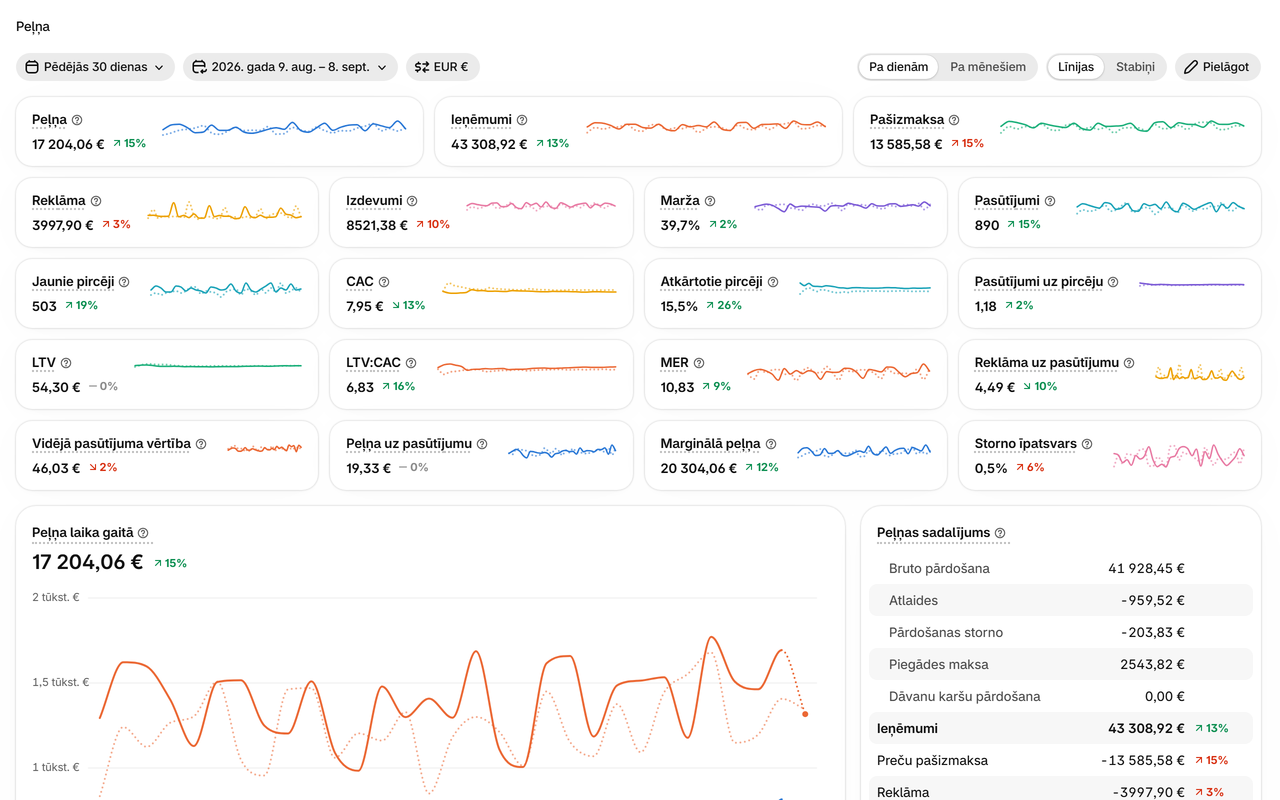
Task: Click the Dāvanu karšu pārdošana row
Action: [x=1061, y=696]
